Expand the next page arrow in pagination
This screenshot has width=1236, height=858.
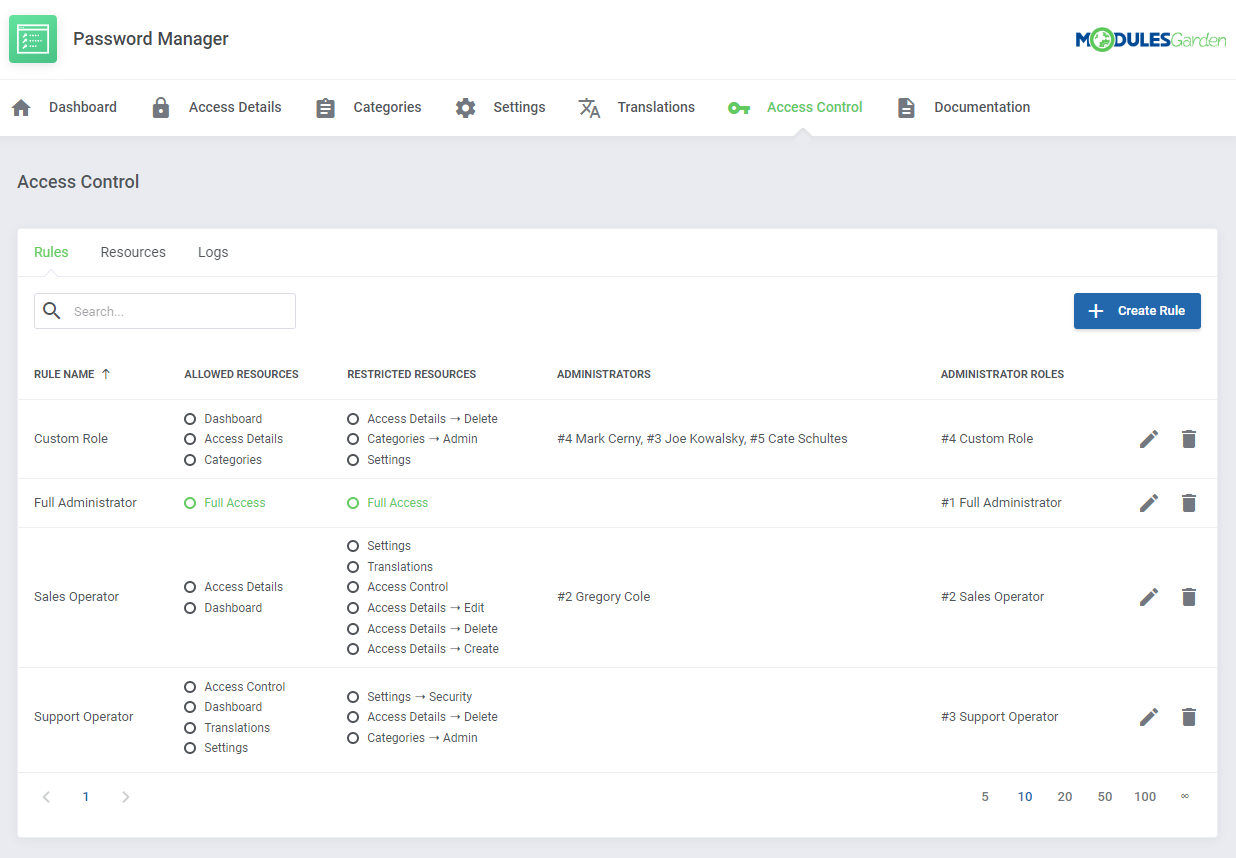pyautogui.click(x=125, y=796)
